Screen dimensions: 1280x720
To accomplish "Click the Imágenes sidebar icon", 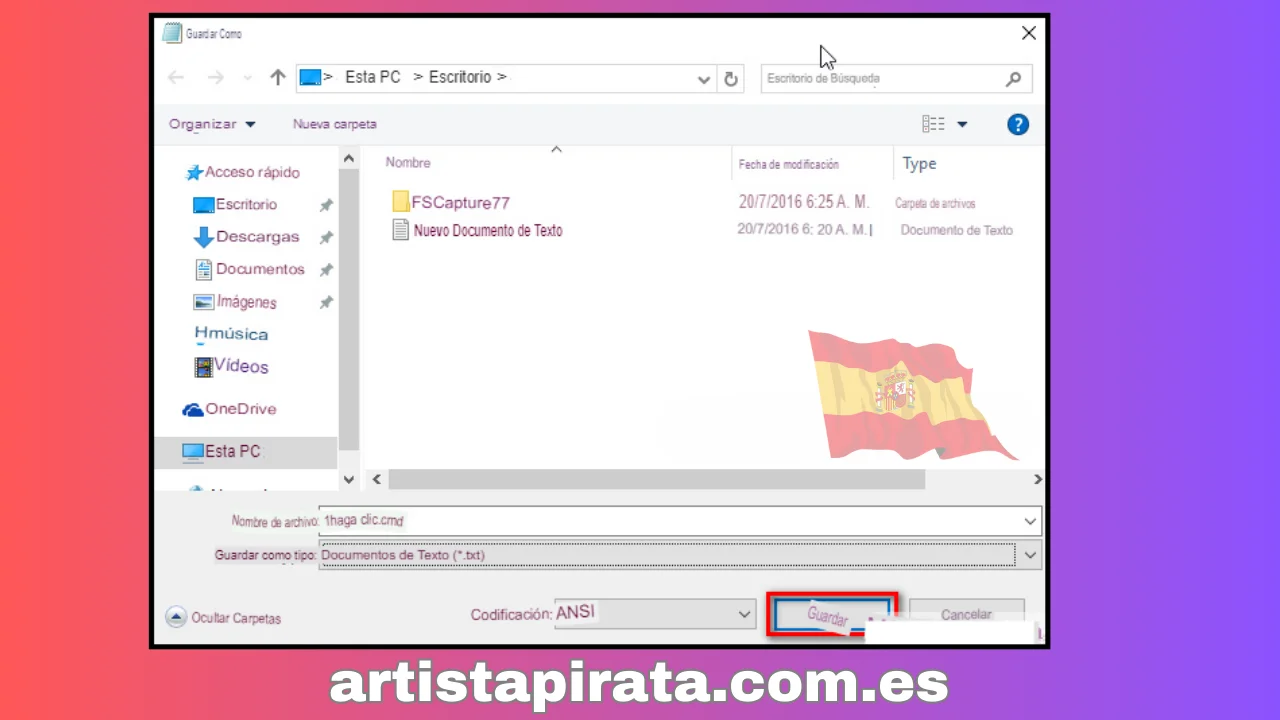I will [203, 301].
